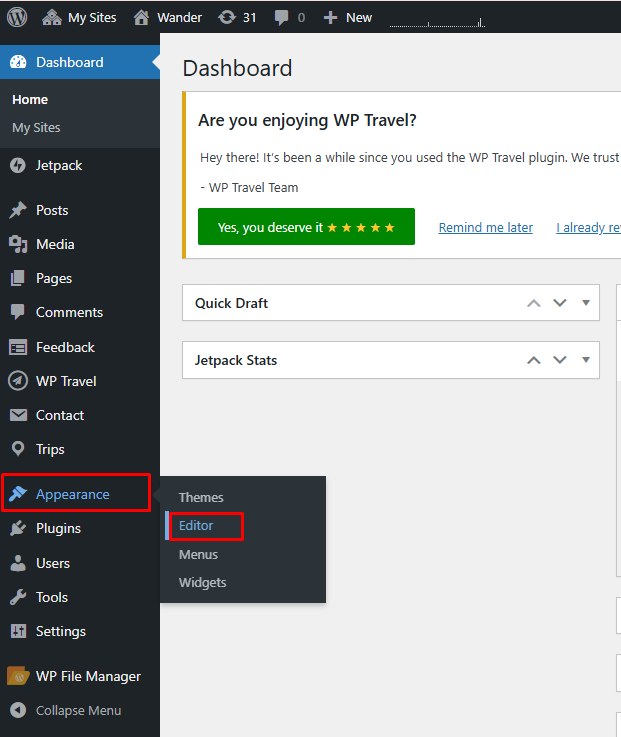Click the Jetpack lightning icon
This screenshot has height=737, width=621.
18,165
